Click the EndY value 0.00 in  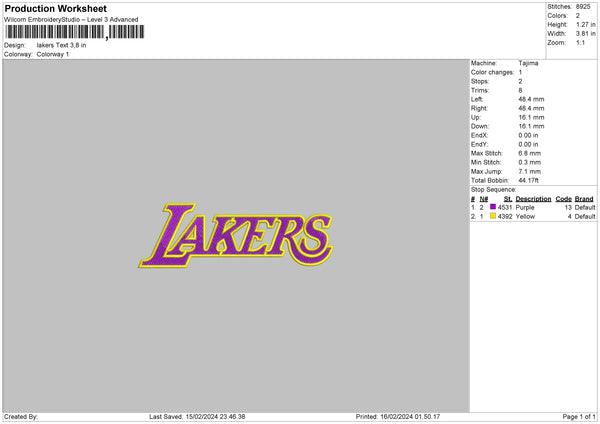coord(528,144)
